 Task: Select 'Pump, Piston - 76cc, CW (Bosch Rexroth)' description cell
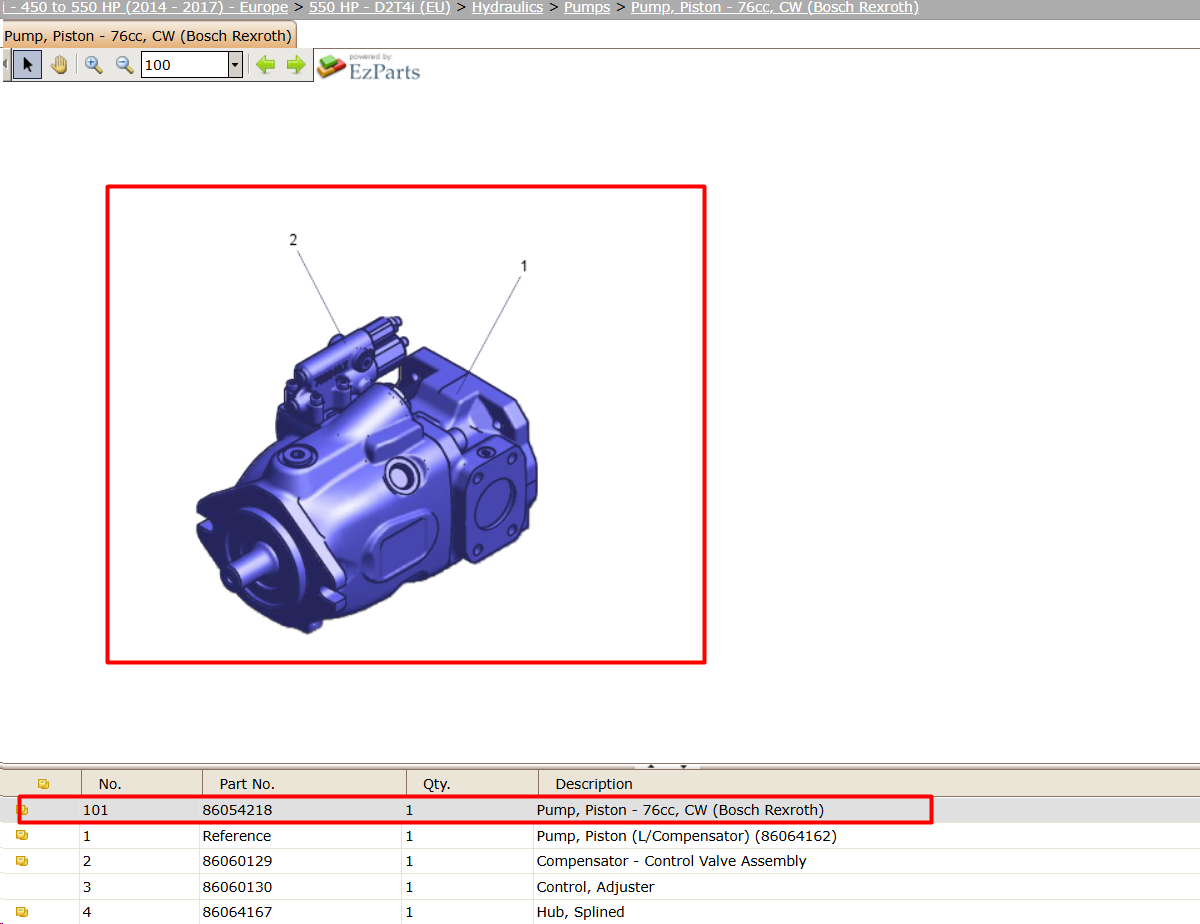tap(680, 810)
